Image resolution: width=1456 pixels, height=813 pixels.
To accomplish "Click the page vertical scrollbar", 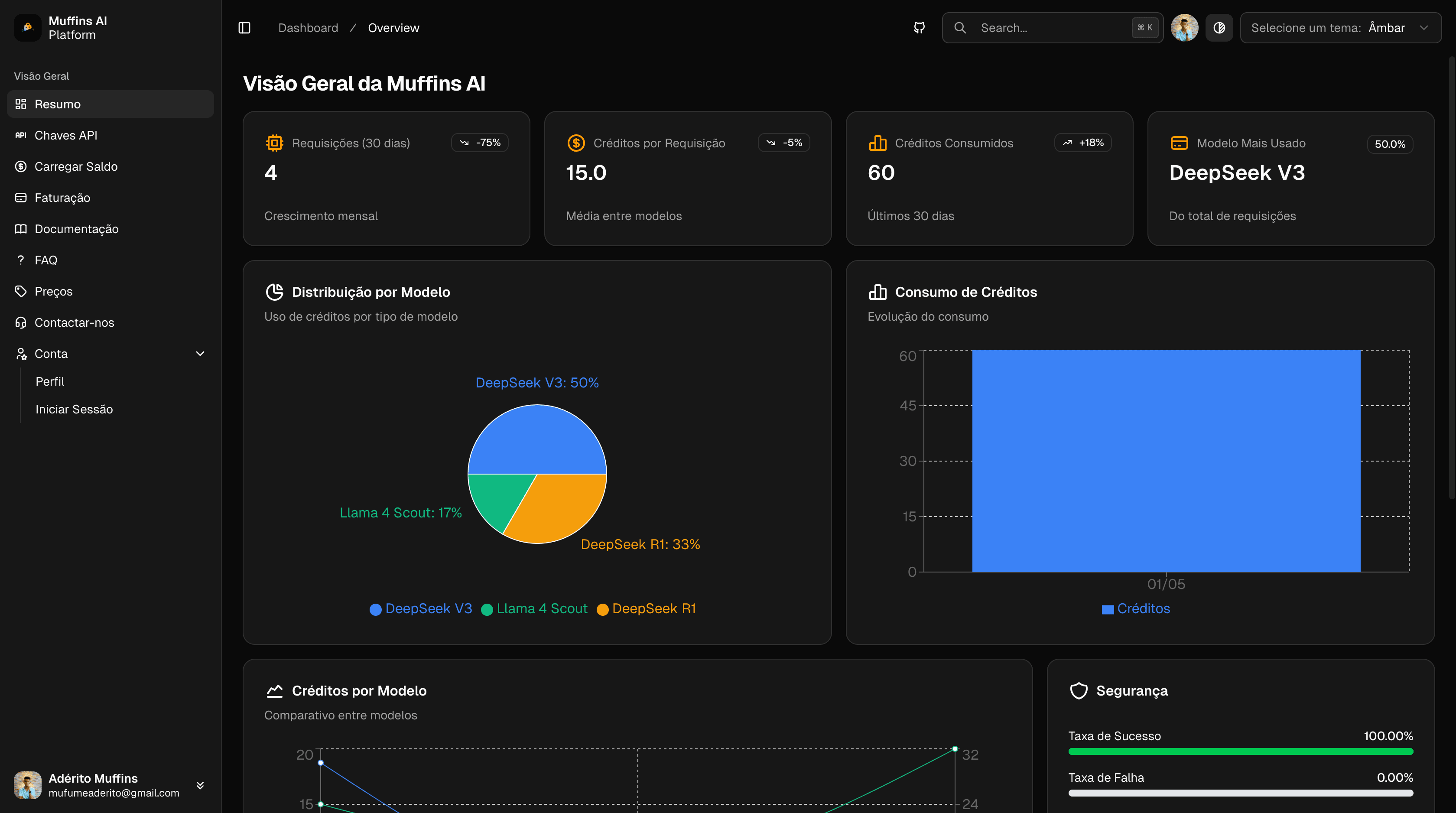I will click(x=1452, y=277).
